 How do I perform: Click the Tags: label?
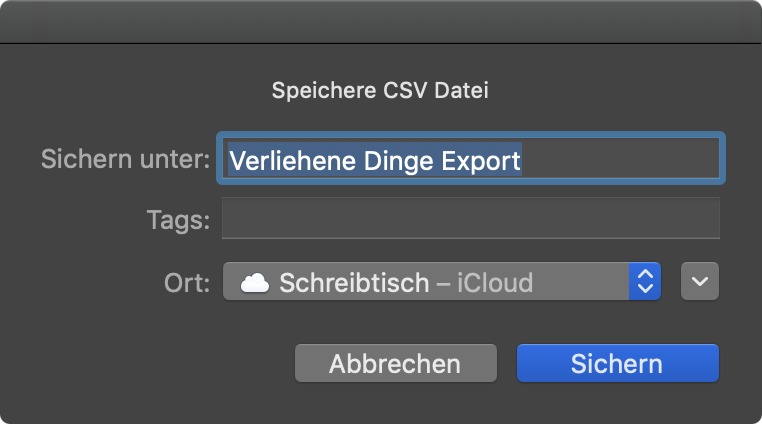click(178, 220)
